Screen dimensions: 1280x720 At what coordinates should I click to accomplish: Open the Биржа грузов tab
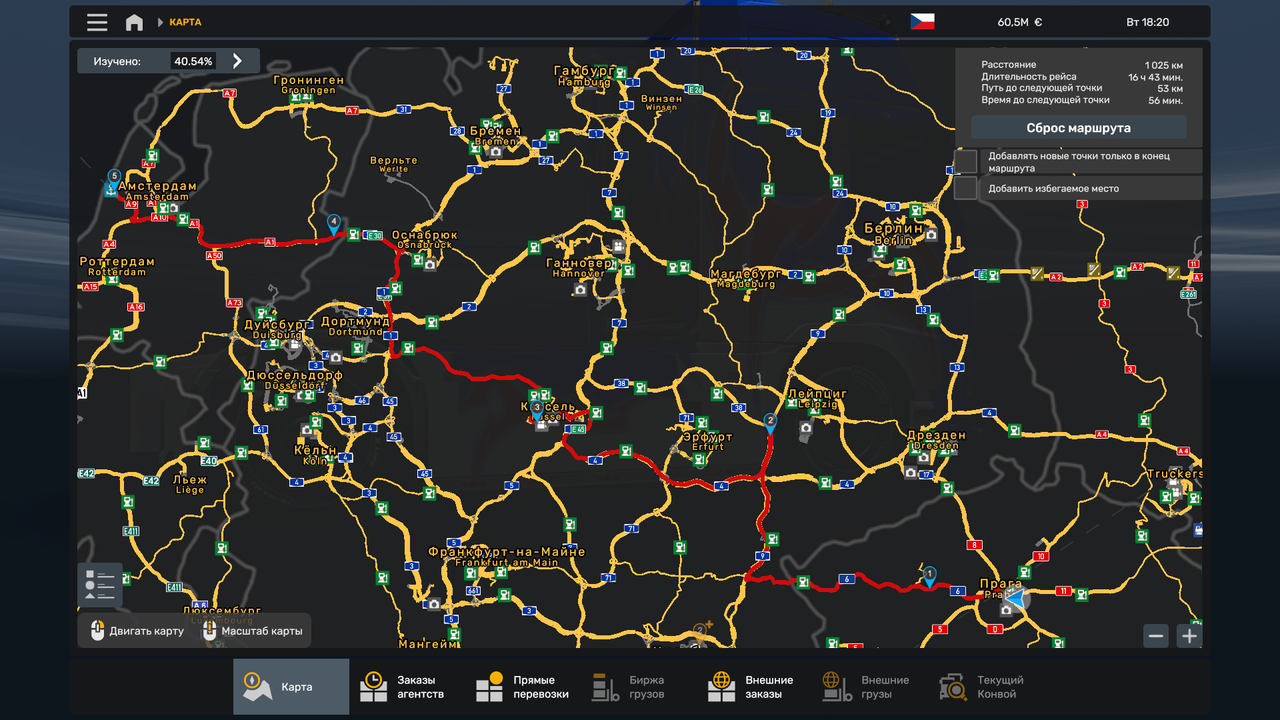pos(639,687)
